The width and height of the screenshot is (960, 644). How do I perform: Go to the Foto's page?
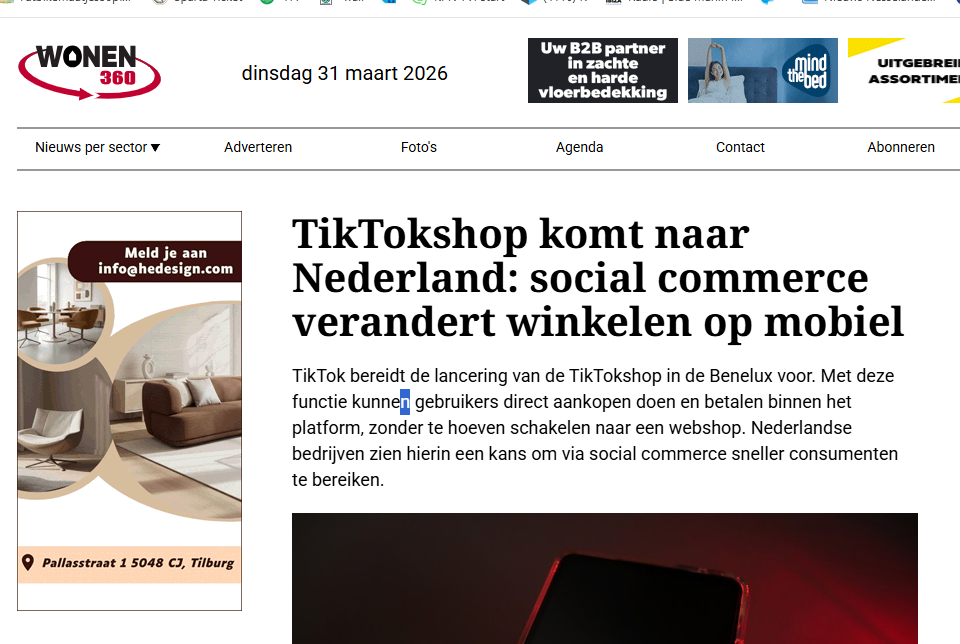point(419,148)
